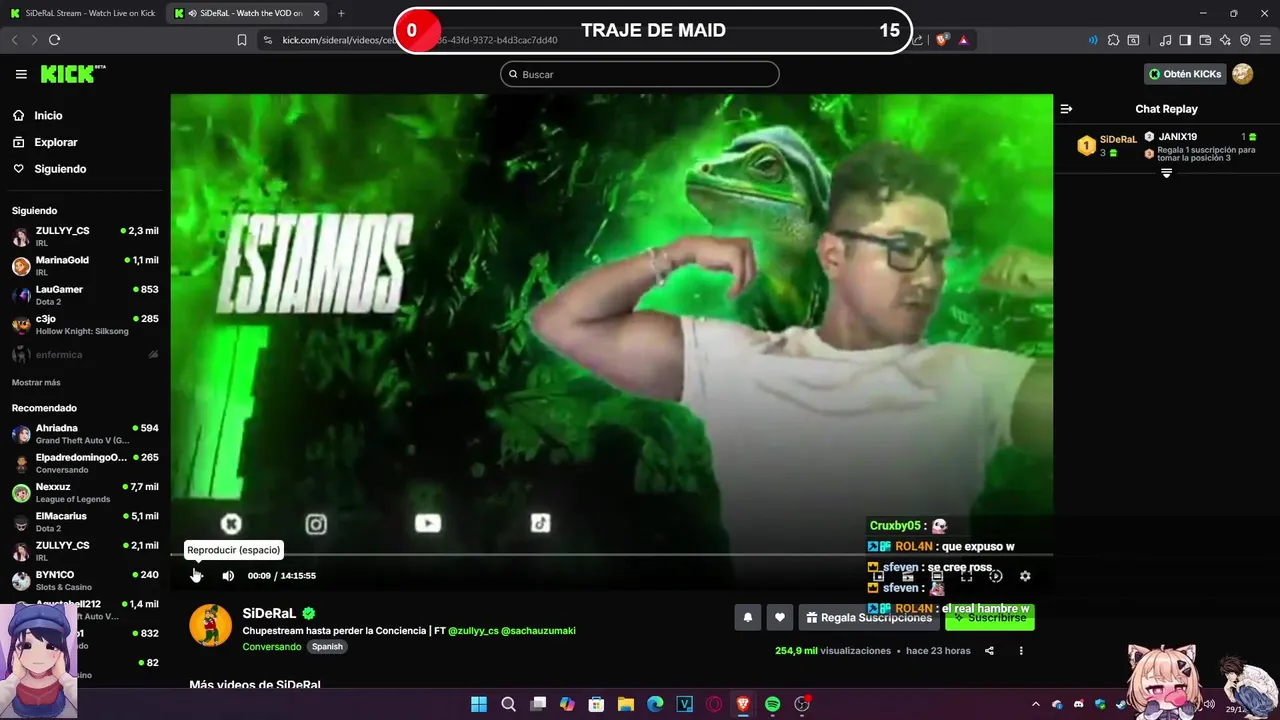
Task: Go back in browser history
Action: click(14, 40)
